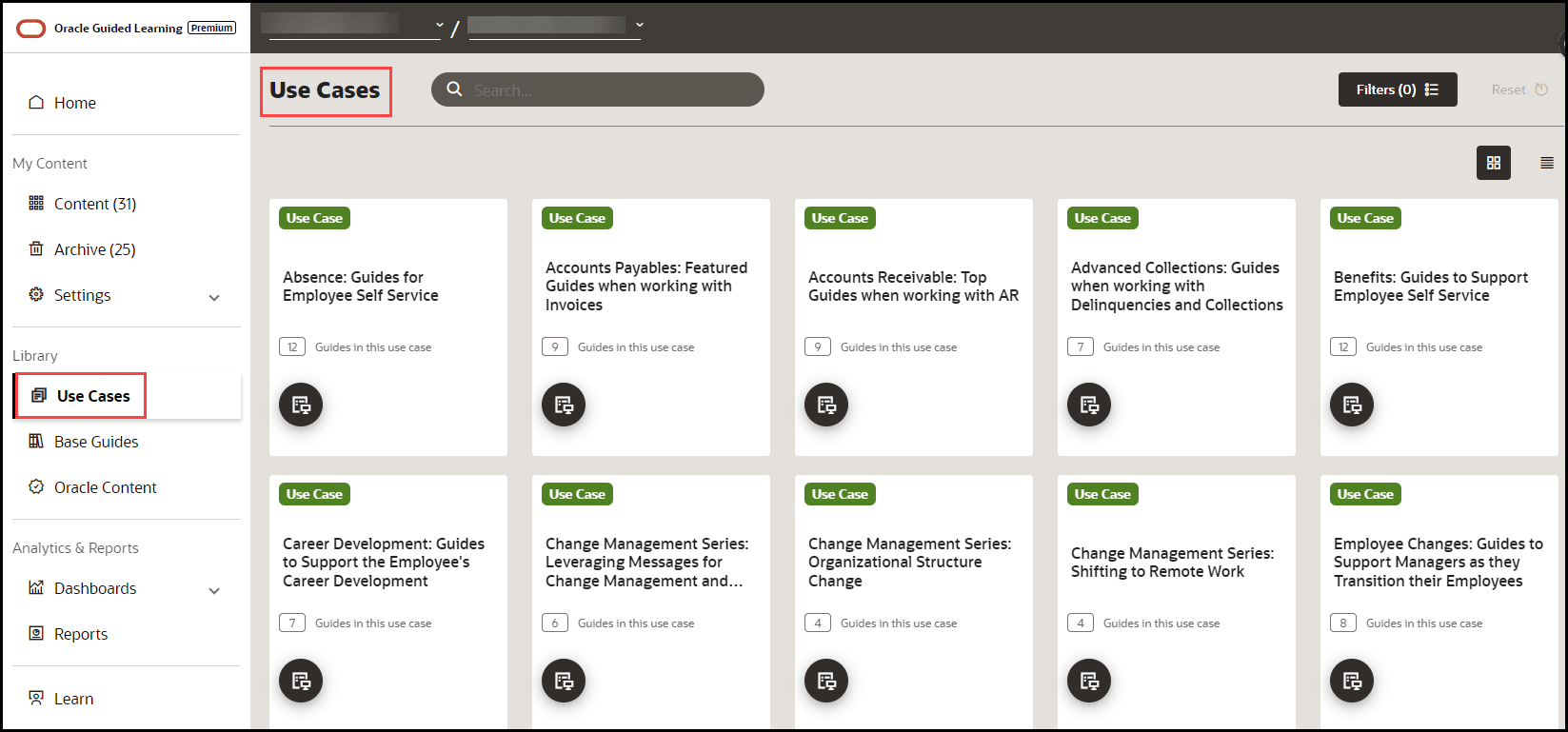Click the search magnifier icon
The image size is (1568, 732).
pos(455,89)
